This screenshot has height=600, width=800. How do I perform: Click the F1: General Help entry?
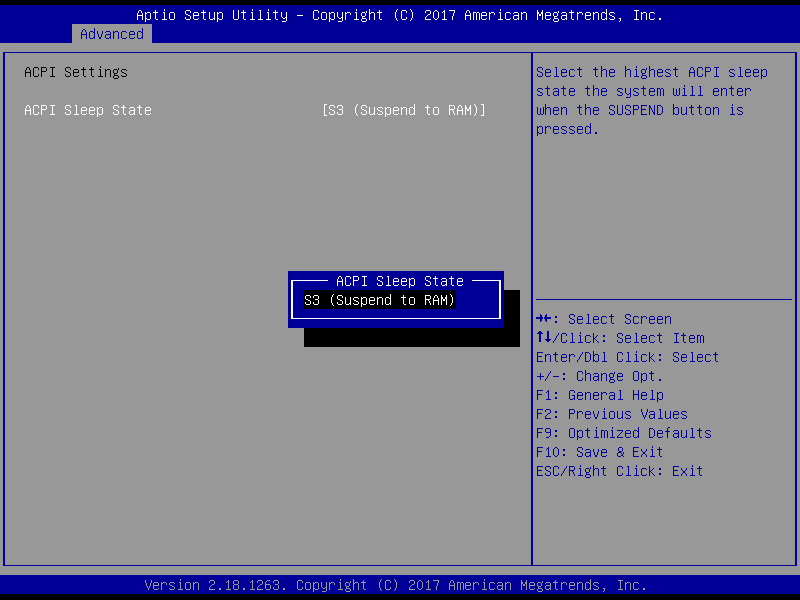pos(599,395)
